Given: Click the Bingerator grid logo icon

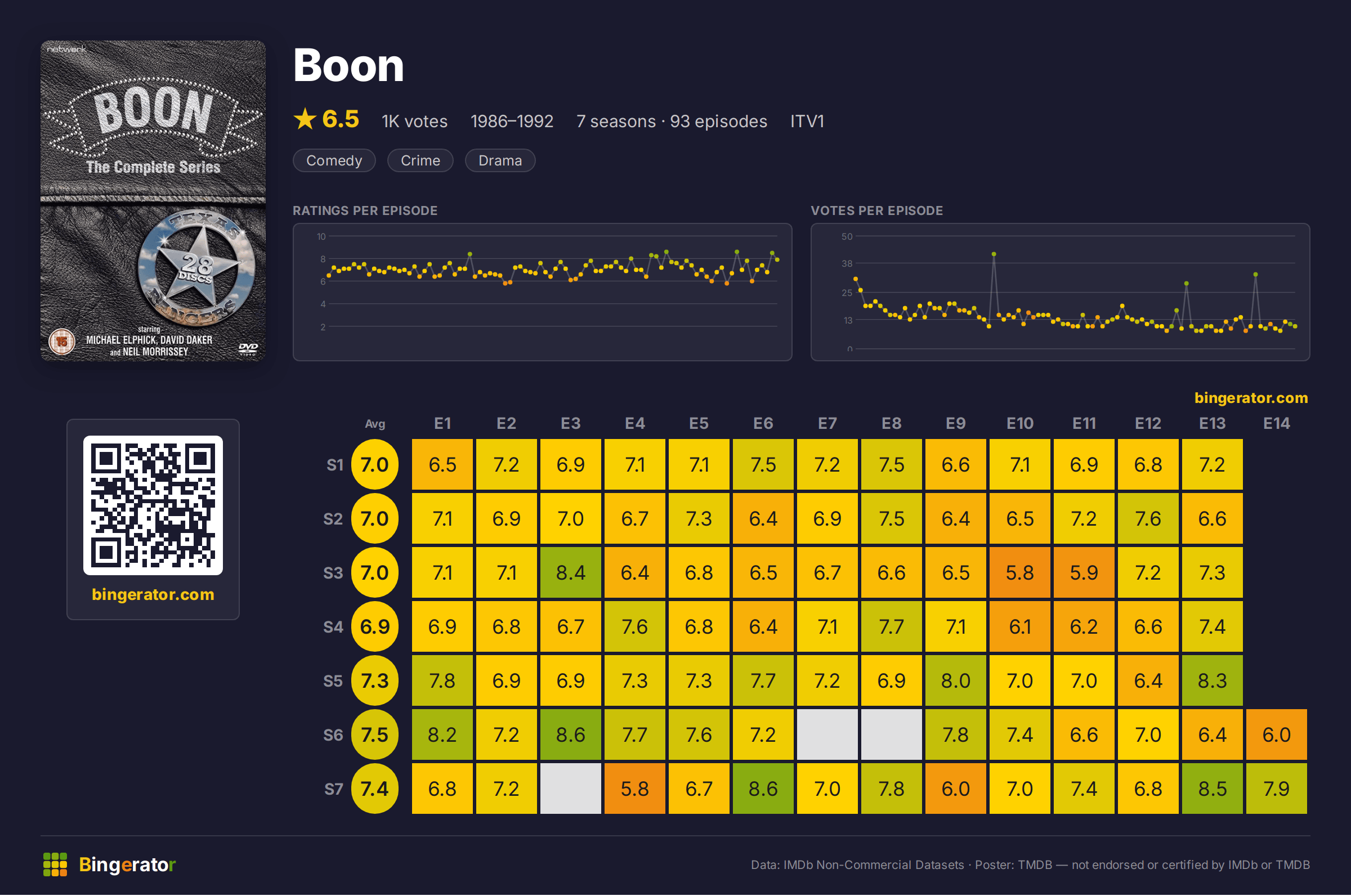Looking at the screenshot, I should pos(55,864).
